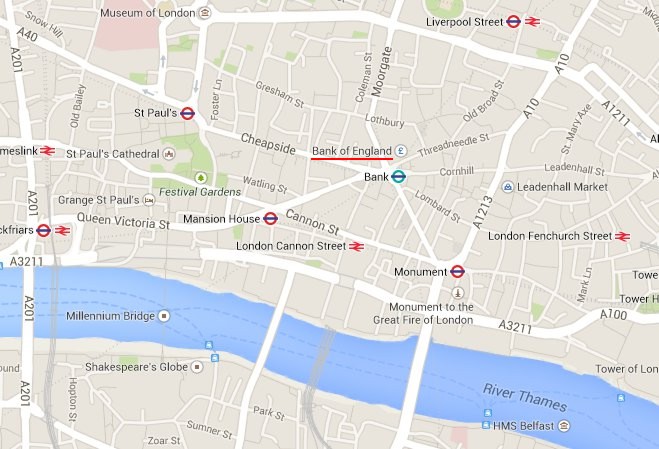Click the underlined Bank of England label

coord(352,151)
